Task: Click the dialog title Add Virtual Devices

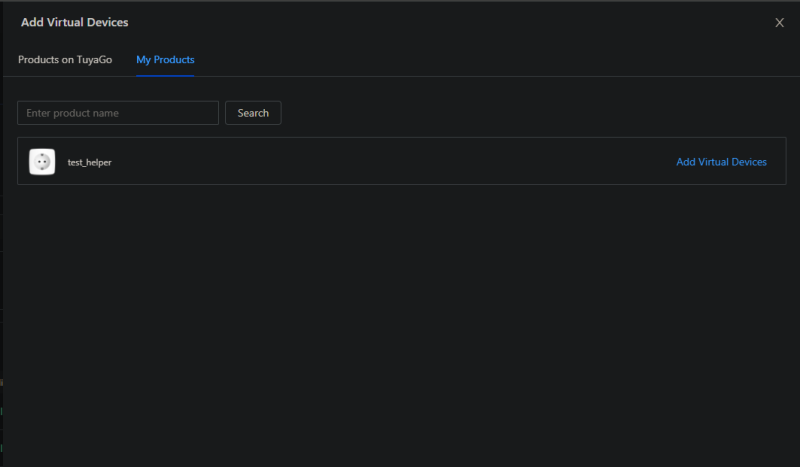Action: point(74,22)
